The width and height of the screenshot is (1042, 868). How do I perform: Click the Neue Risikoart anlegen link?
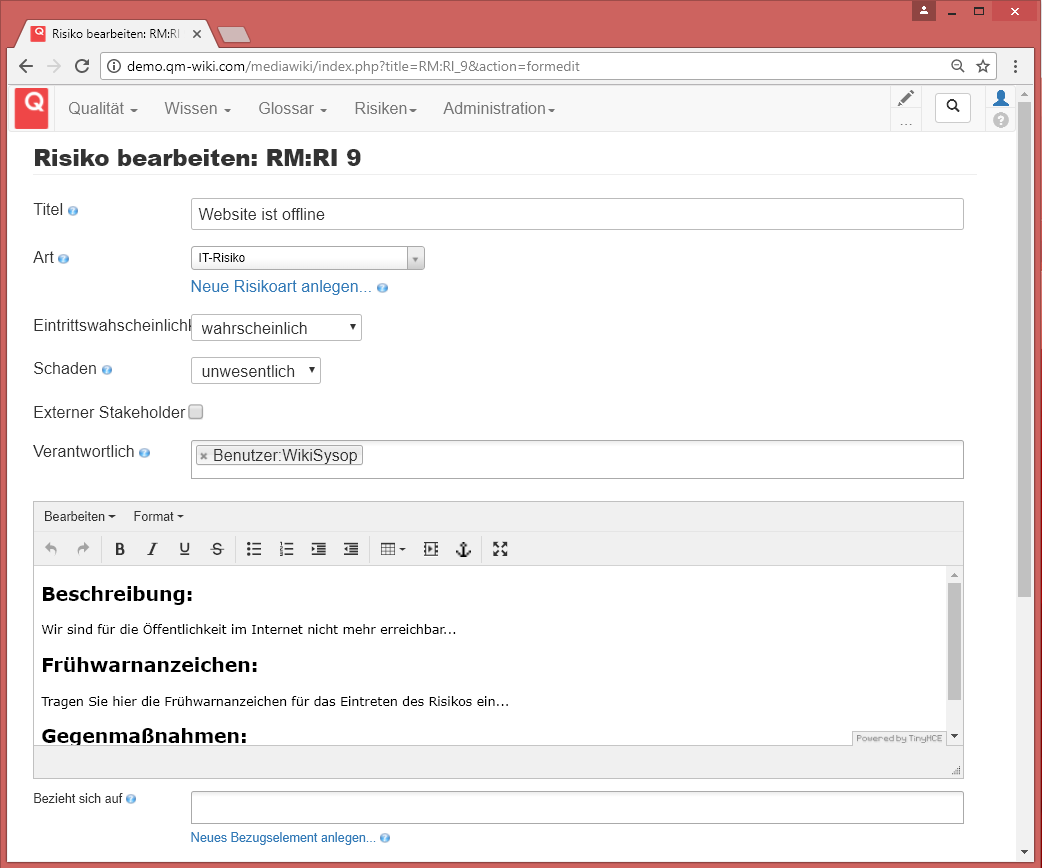point(281,287)
